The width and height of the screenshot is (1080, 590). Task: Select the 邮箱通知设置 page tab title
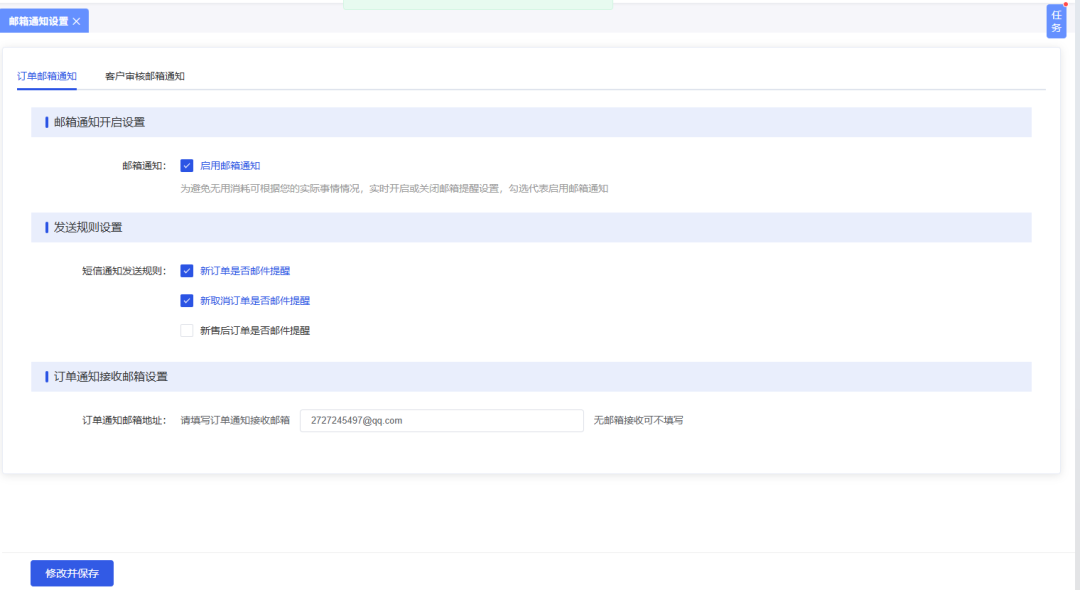(38, 21)
